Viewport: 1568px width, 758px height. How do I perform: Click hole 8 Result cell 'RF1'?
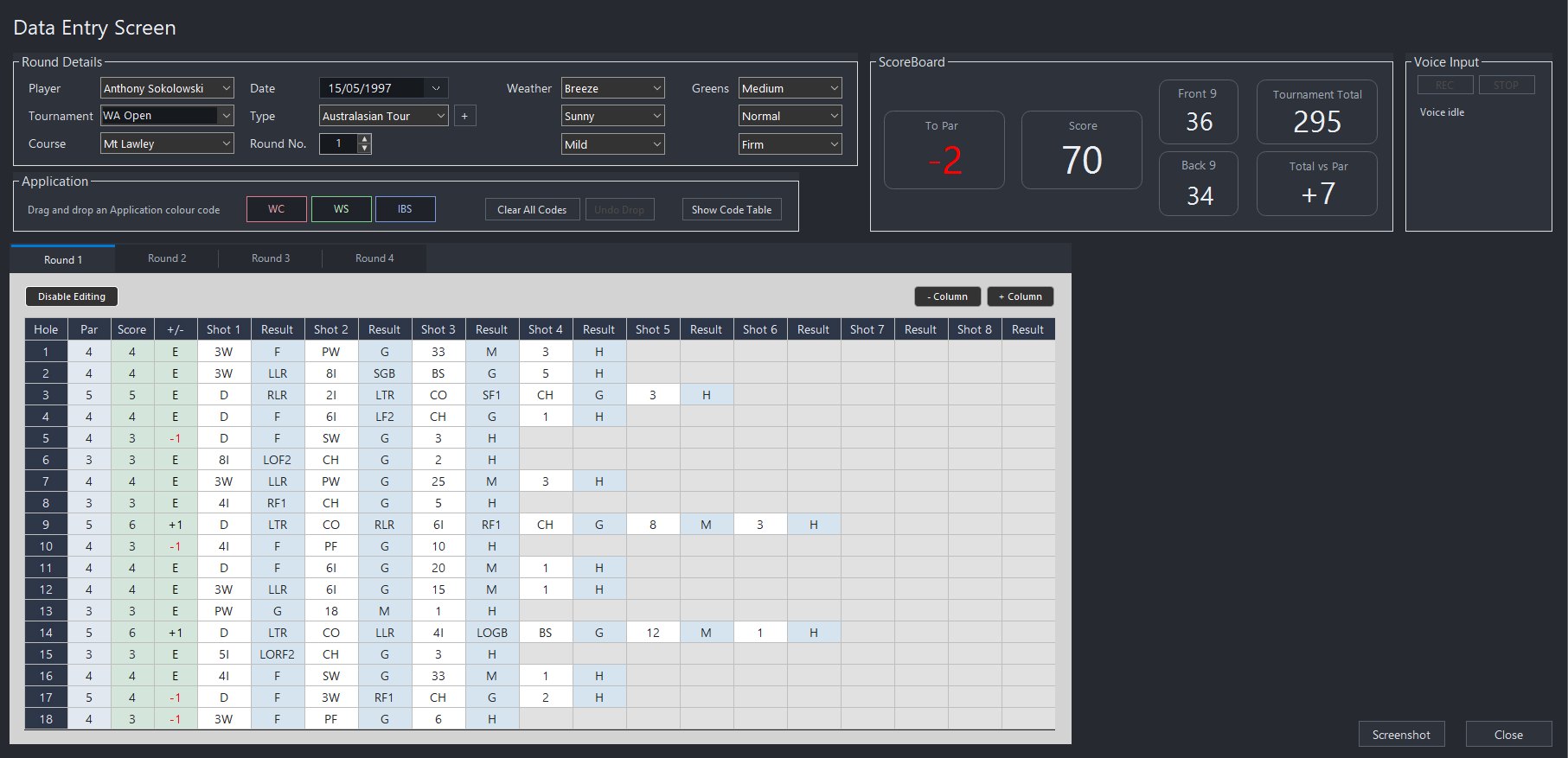point(278,503)
